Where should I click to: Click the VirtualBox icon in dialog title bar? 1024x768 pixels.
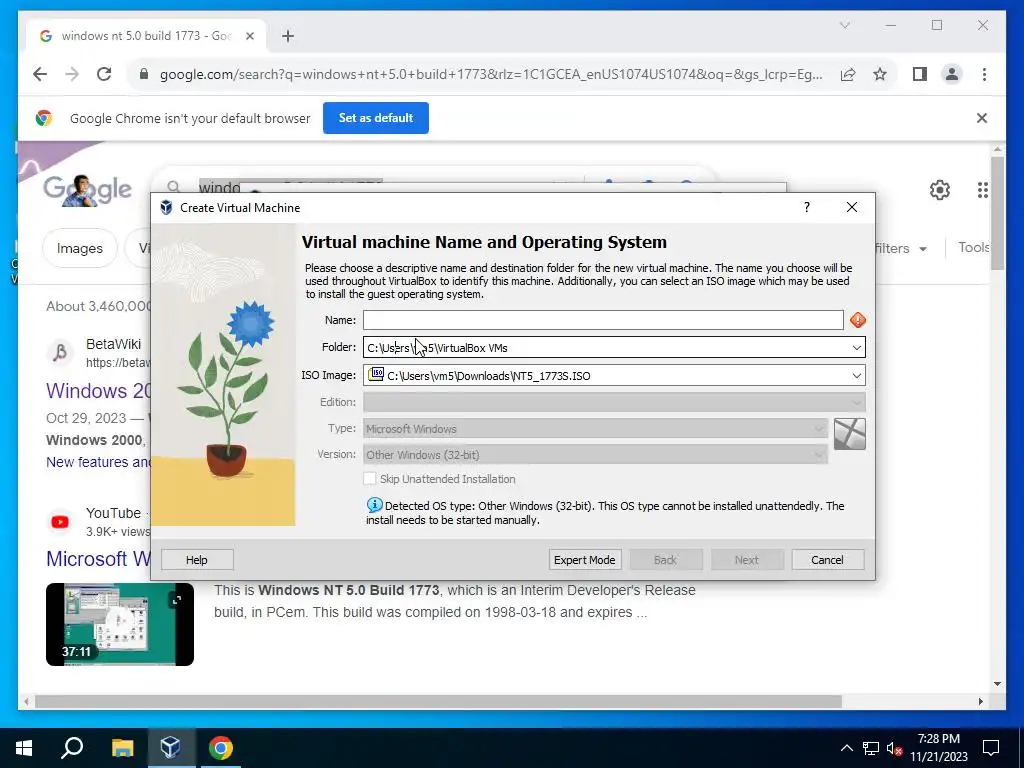click(167, 208)
